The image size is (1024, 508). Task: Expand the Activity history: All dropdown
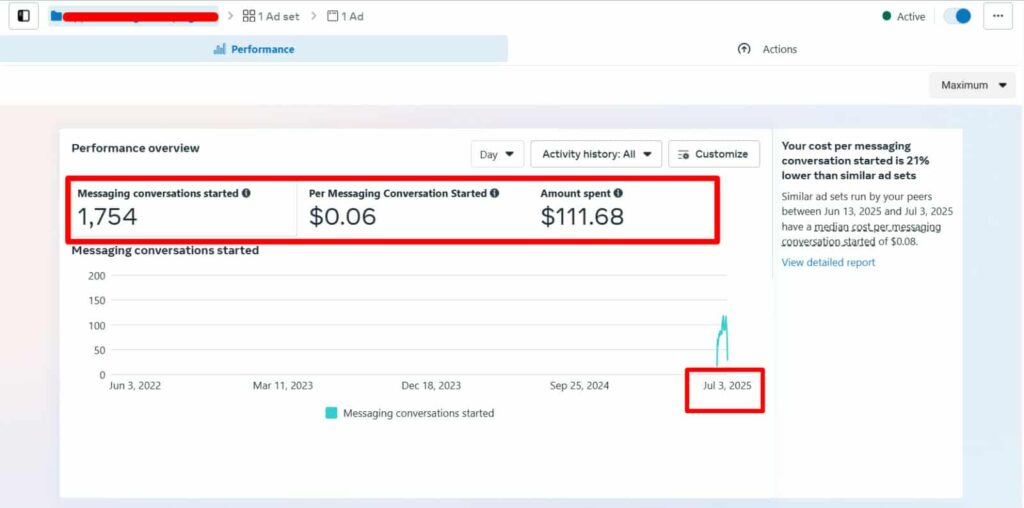tap(596, 154)
